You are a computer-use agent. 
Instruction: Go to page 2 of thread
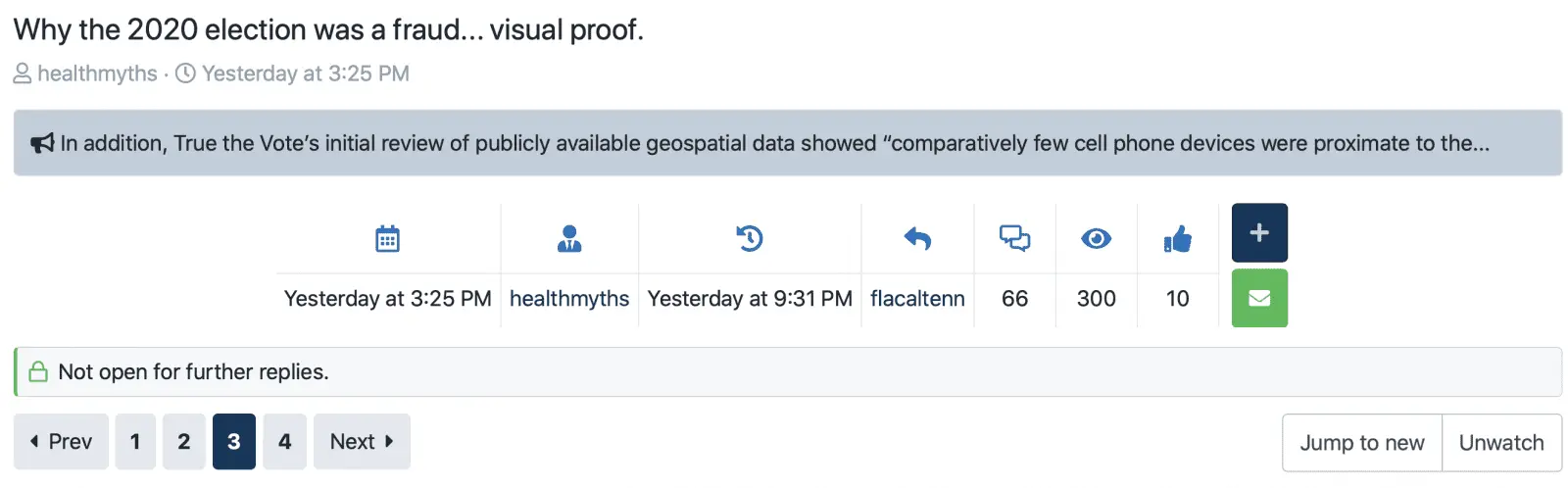click(184, 442)
